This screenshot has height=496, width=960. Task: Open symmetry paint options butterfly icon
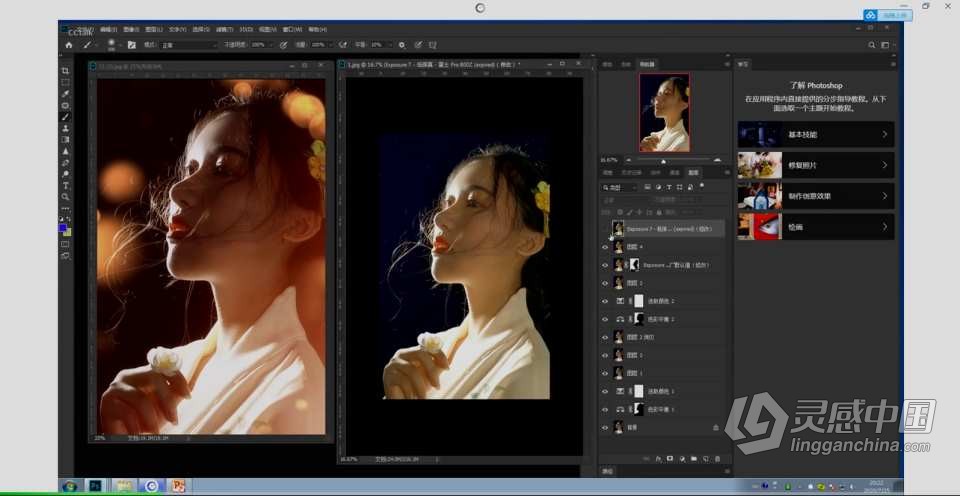(433, 45)
